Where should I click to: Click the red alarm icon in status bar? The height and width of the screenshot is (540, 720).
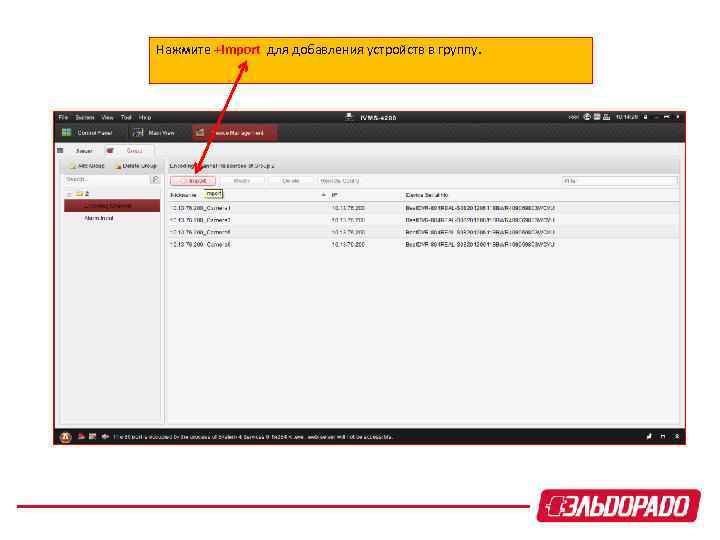click(81, 437)
